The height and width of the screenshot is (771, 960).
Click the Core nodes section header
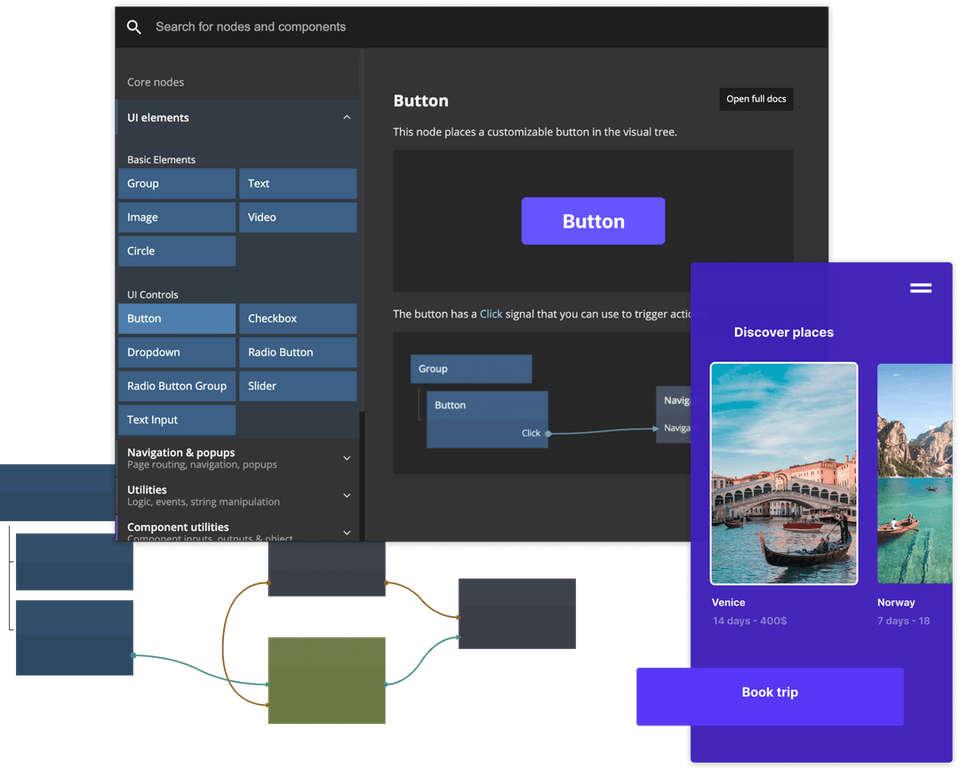tap(157, 82)
